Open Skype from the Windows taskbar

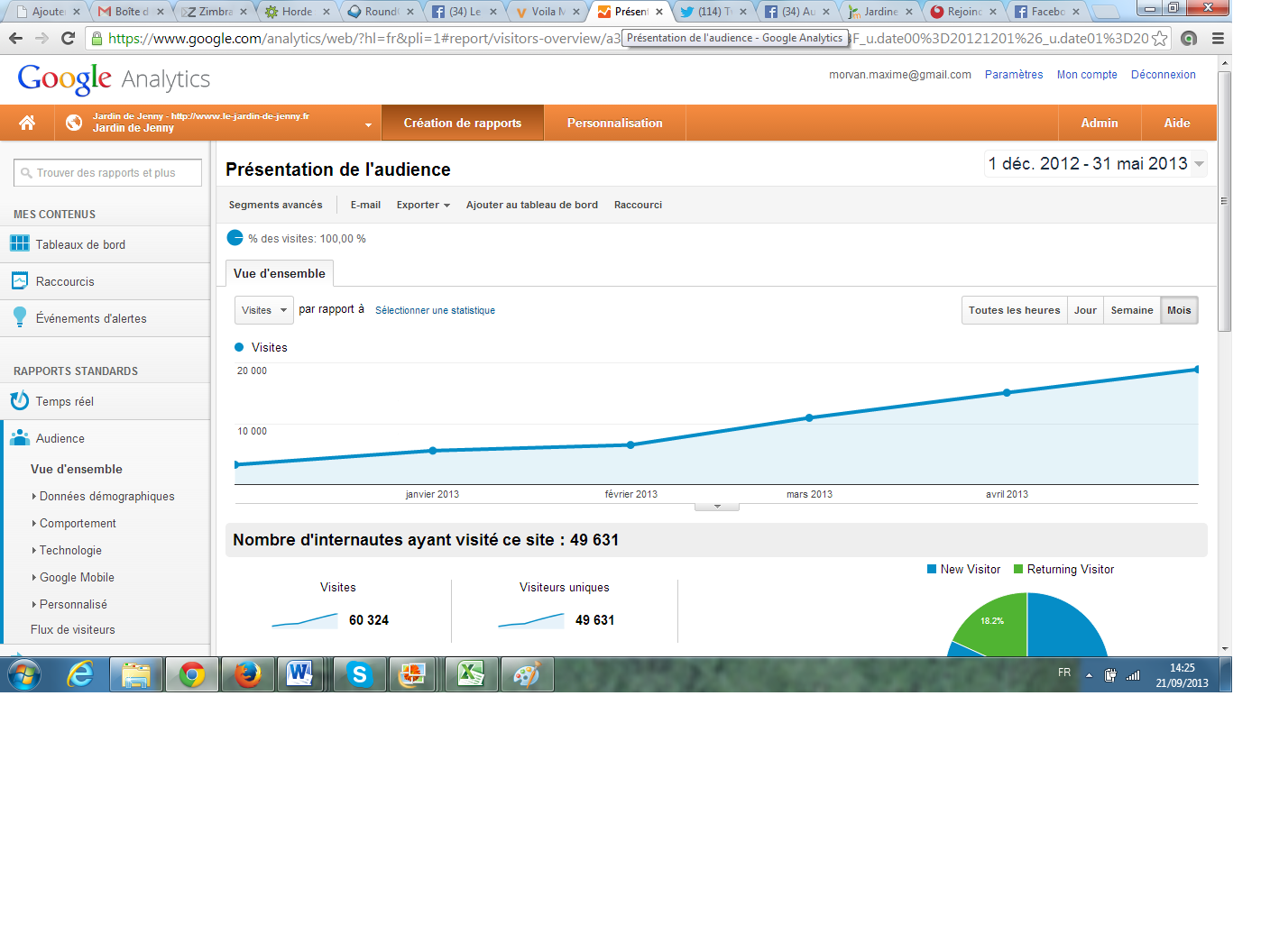[x=360, y=674]
